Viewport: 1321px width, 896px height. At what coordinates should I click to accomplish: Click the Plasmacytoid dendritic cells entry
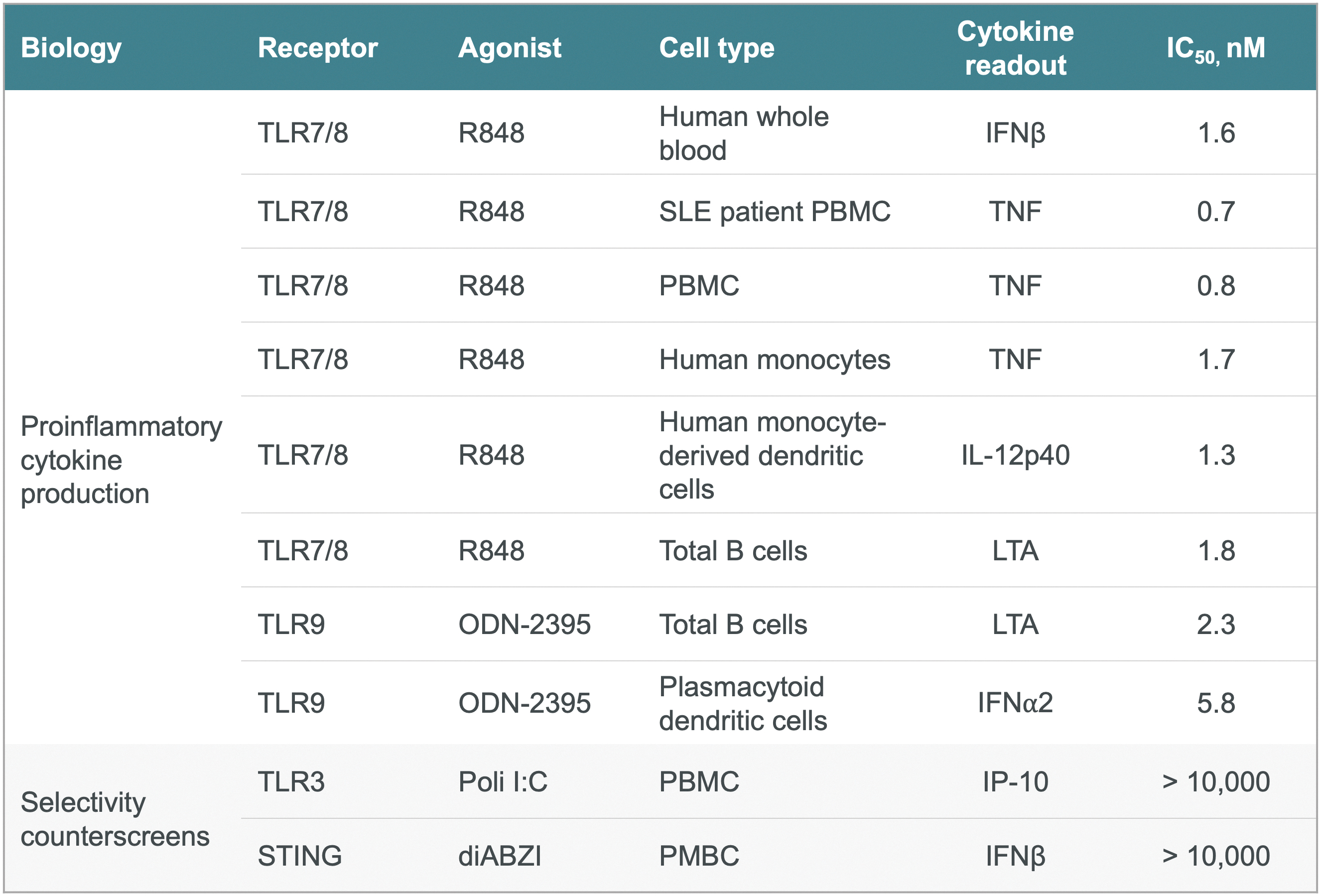(x=743, y=703)
